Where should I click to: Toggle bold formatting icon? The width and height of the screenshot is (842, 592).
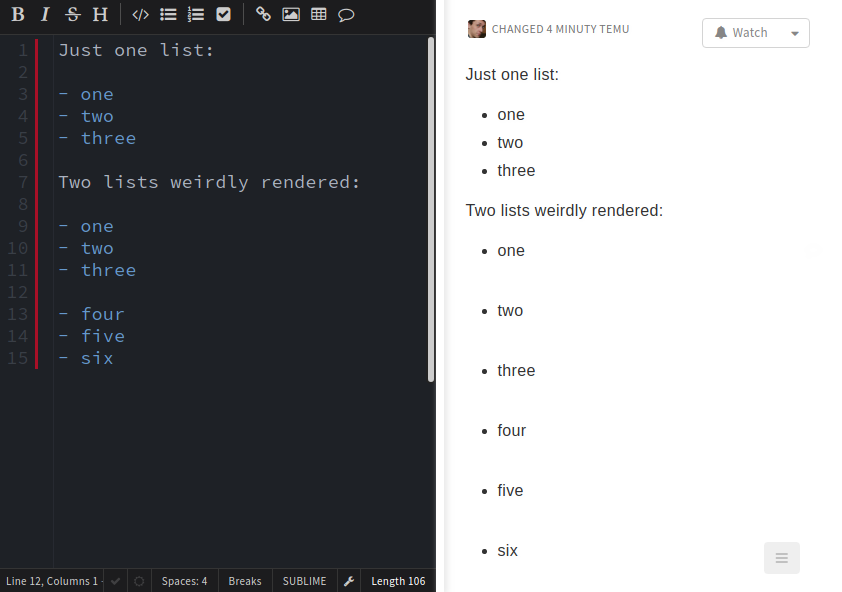tap(16, 14)
